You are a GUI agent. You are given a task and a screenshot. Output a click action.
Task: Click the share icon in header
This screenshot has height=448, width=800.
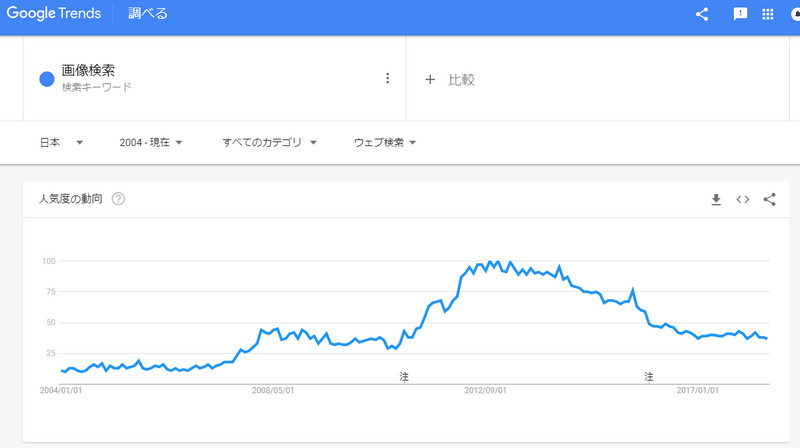702,14
